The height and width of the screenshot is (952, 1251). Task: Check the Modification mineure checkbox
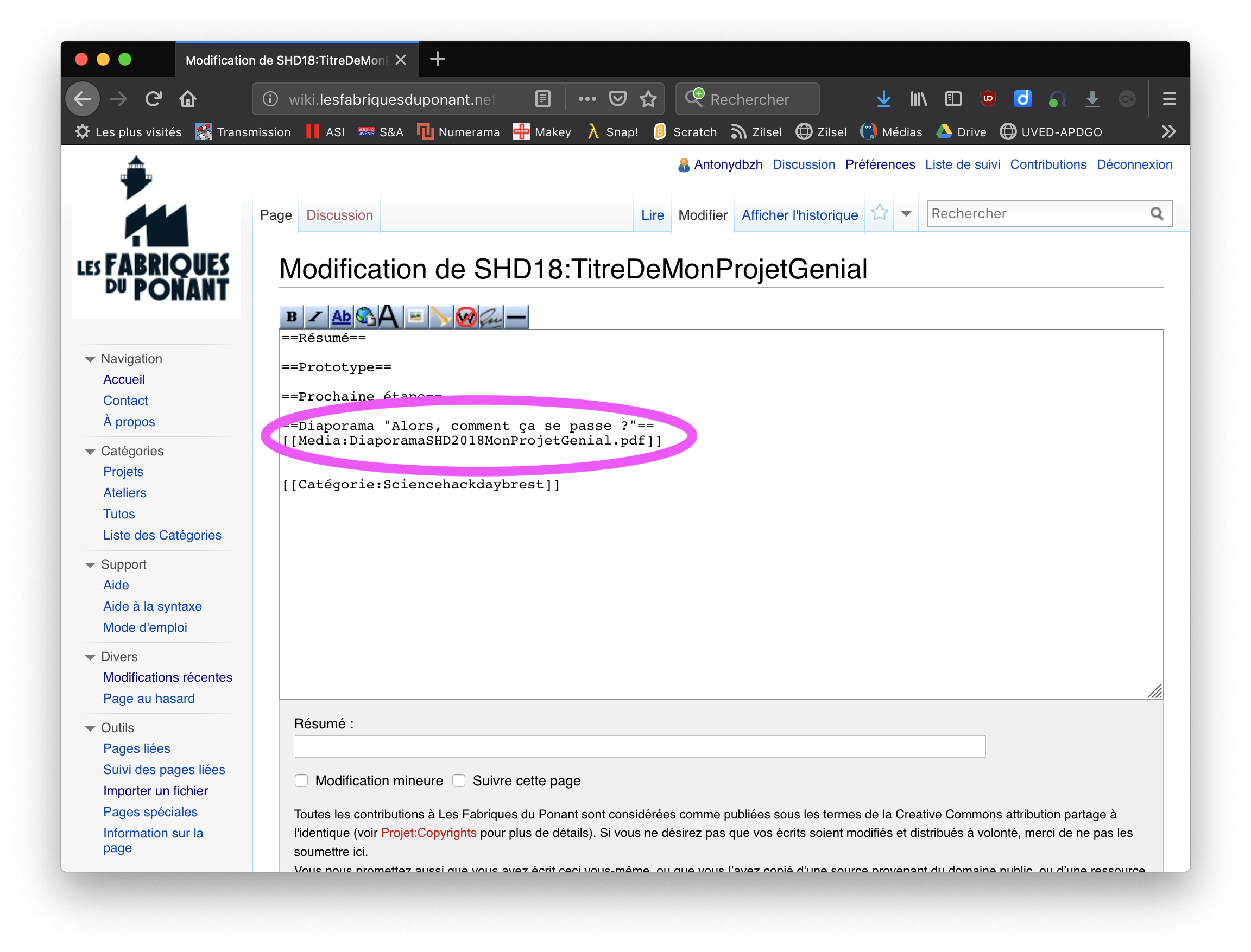[x=301, y=780]
